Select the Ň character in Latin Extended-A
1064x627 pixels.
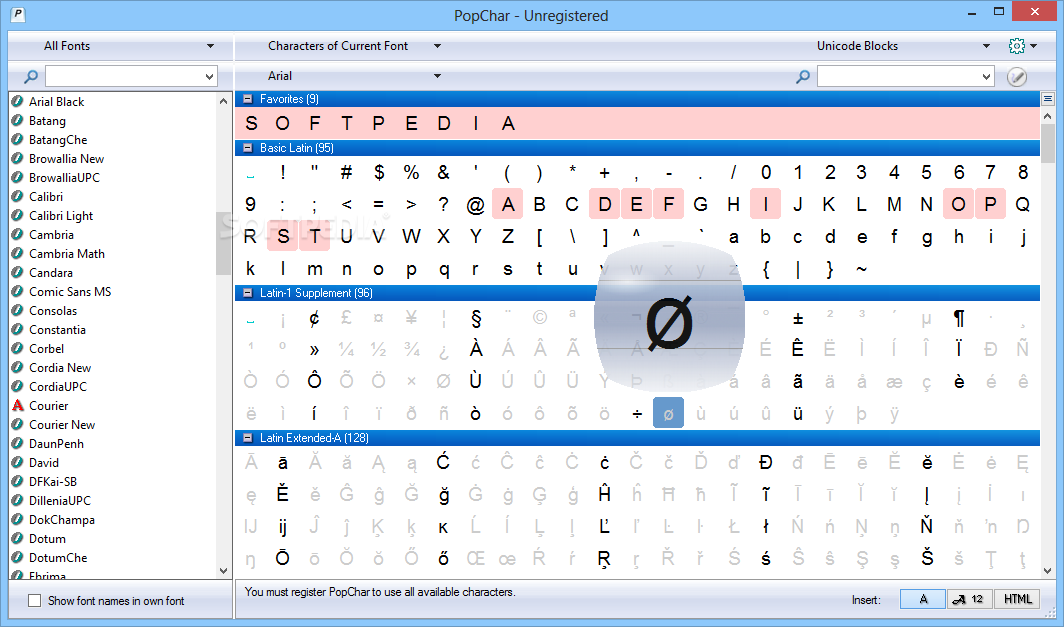pos(927,527)
